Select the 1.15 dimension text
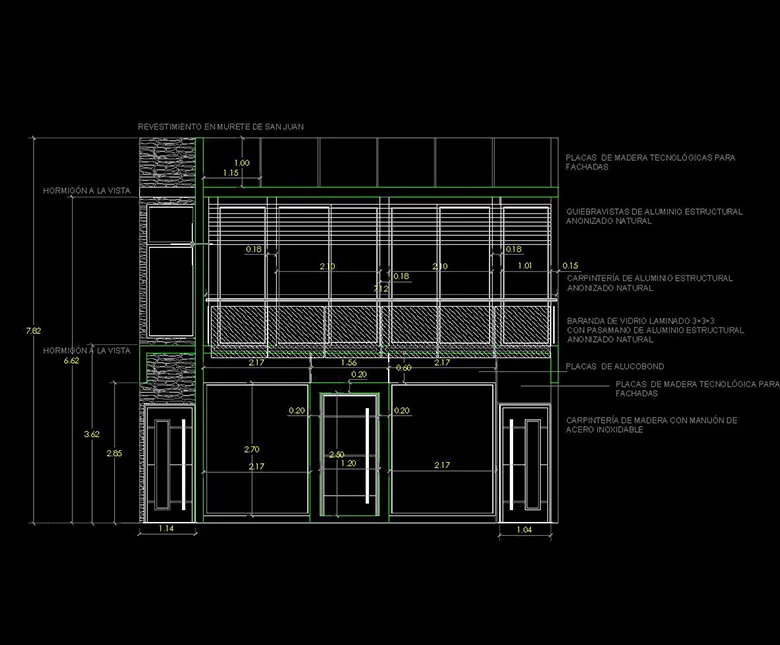Viewport: 780px width, 645px height. click(x=230, y=173)
